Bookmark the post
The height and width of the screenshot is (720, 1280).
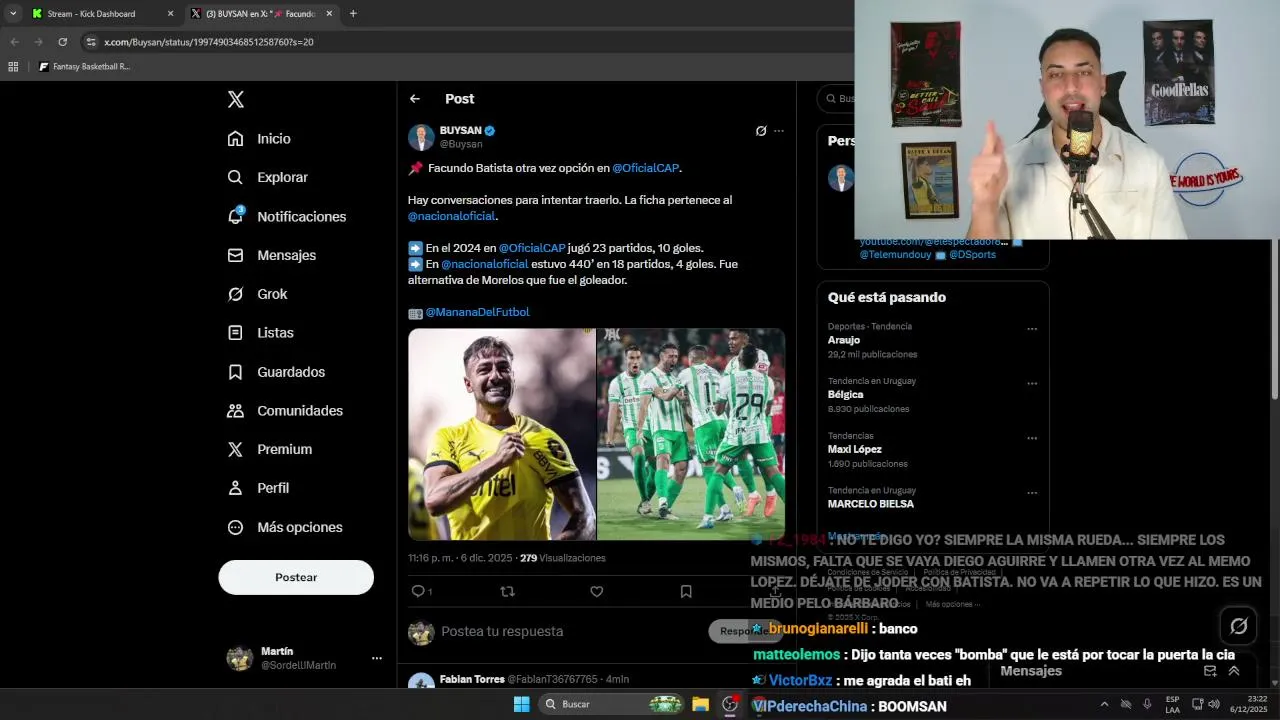(x=686, y=591)
